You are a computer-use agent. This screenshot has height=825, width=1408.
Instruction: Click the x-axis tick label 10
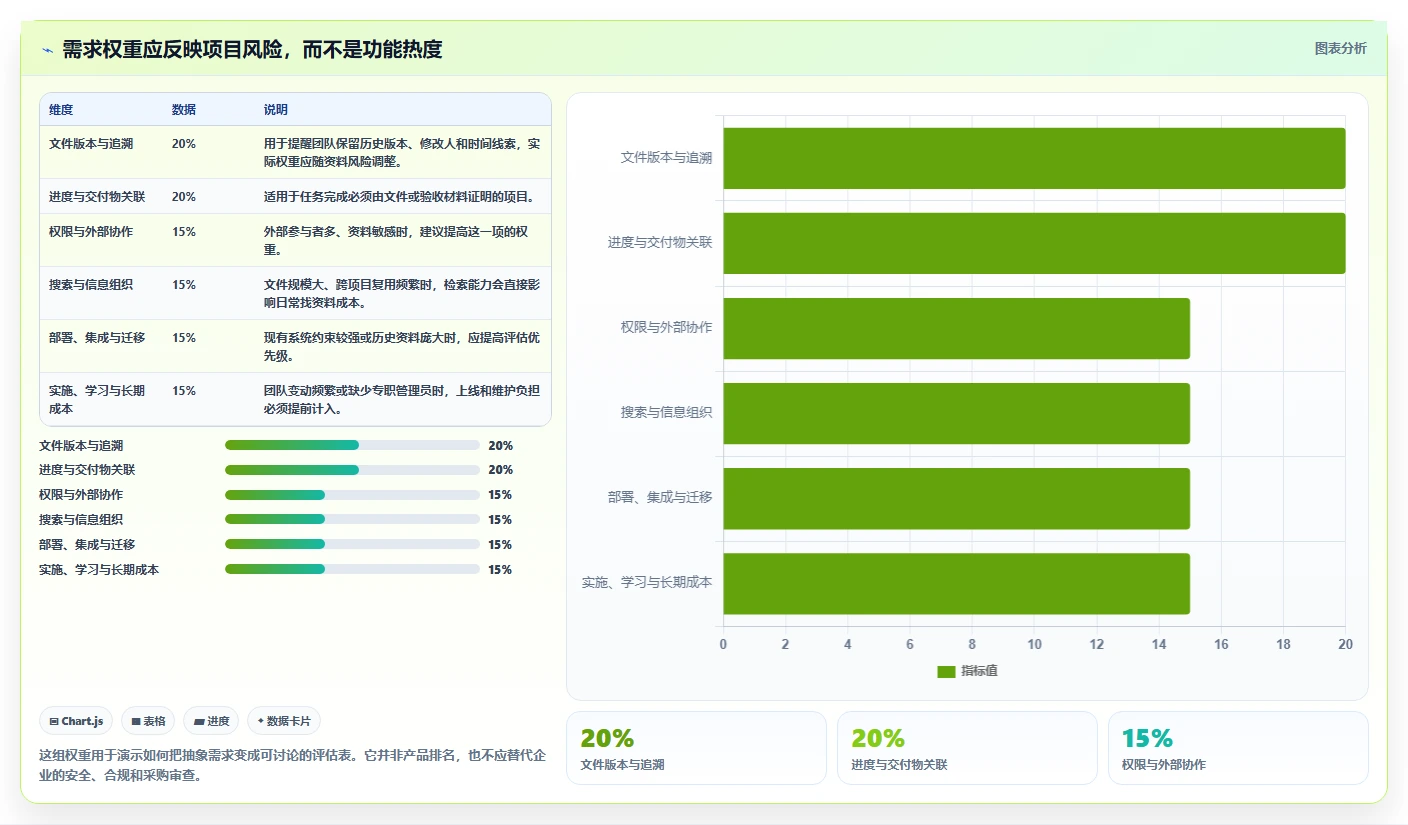(x=1034, y=644)
